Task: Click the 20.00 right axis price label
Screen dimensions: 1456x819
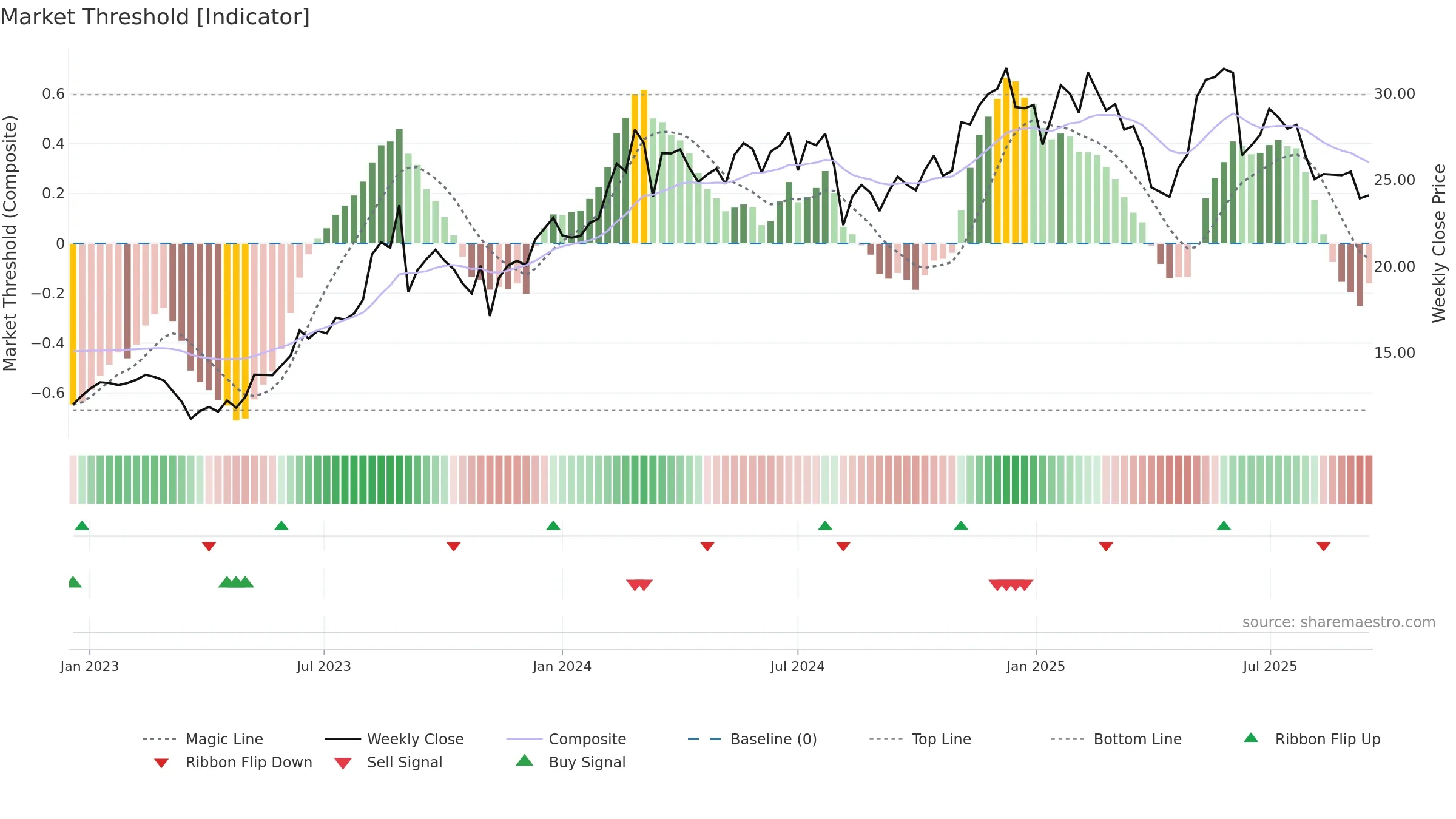Action: coord(1395,267)
